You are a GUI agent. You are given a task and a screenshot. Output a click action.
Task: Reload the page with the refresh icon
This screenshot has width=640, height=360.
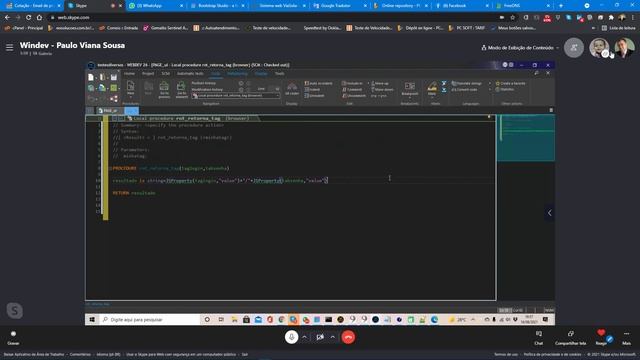(x=29, y=18)
